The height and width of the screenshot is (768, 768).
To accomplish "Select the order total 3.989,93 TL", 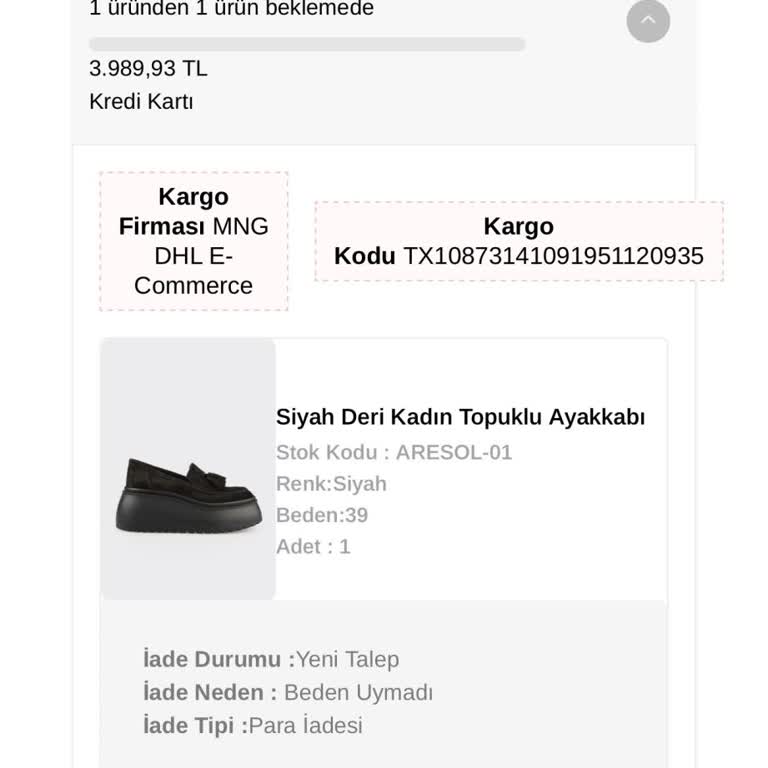I will [x=148, y=69].
